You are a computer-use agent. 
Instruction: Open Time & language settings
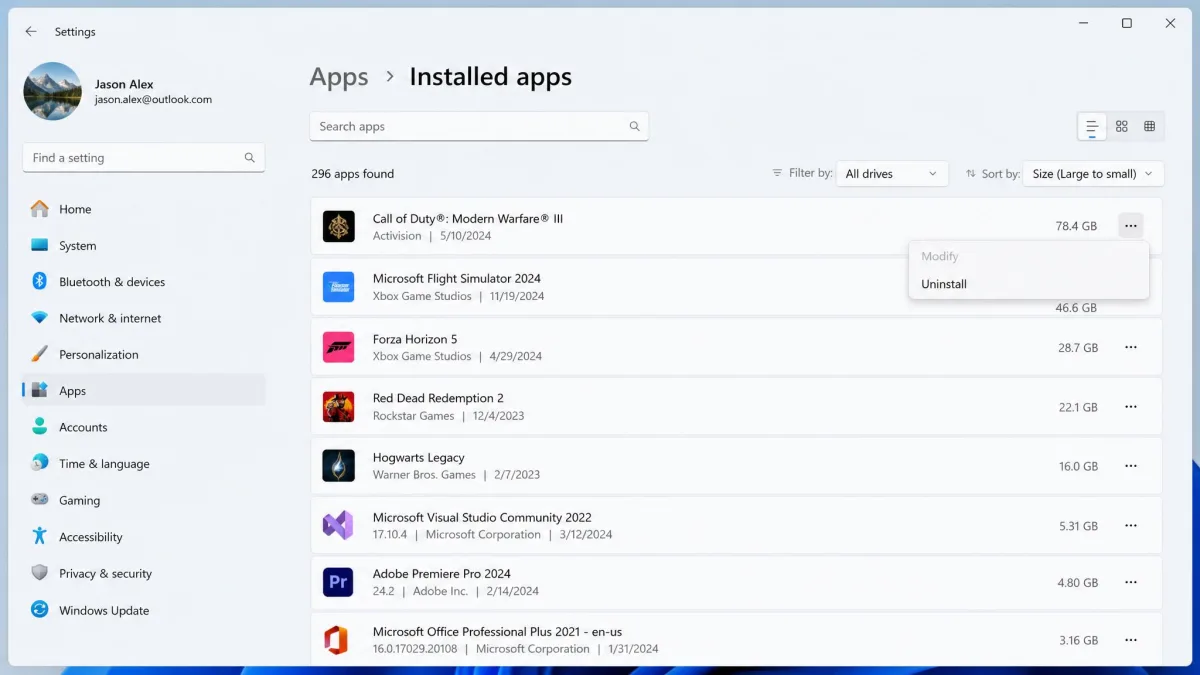144,464
